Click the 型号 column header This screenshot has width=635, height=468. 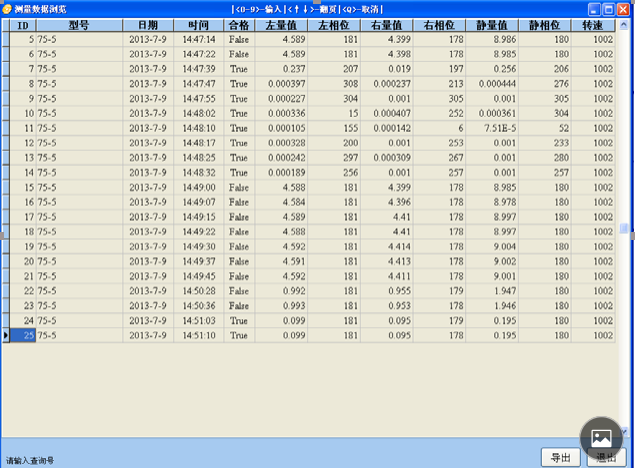(79, 24)
